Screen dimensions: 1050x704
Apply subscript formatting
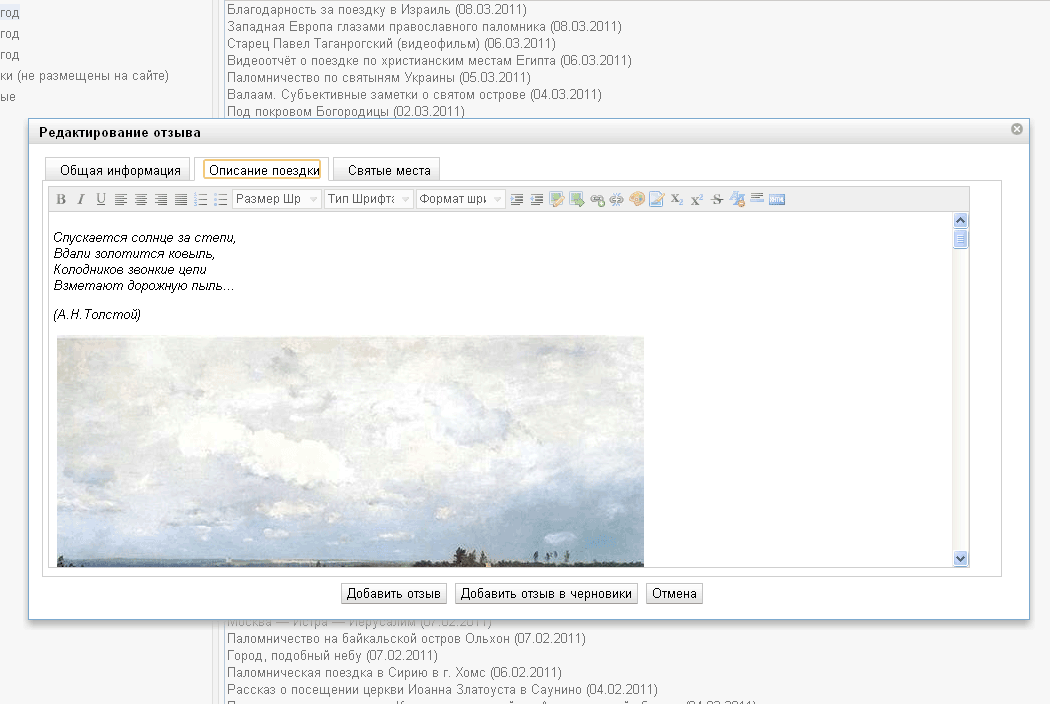[x=677, y=200]
